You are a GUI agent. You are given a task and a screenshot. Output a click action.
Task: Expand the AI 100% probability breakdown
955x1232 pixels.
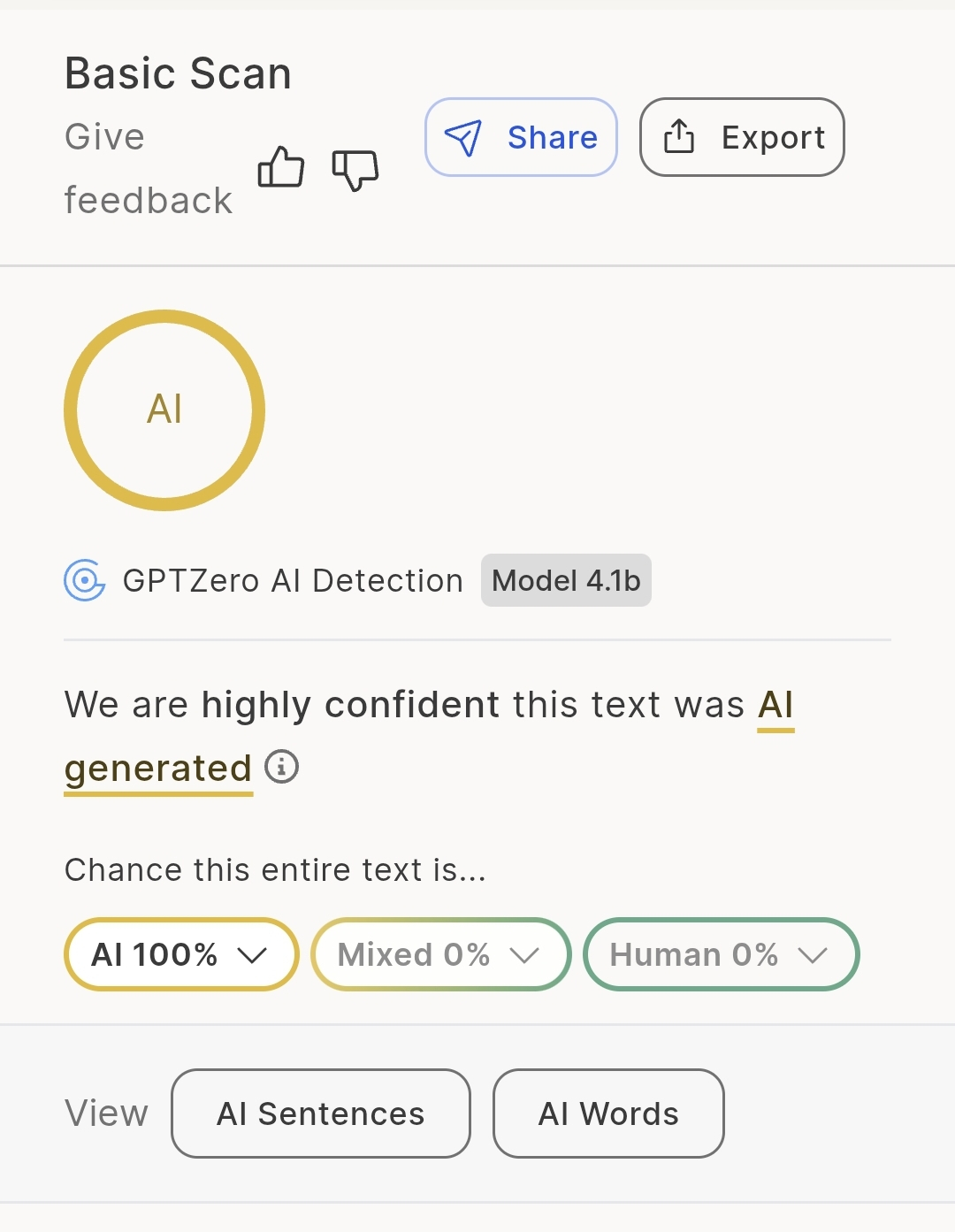(x=180, y=955)
